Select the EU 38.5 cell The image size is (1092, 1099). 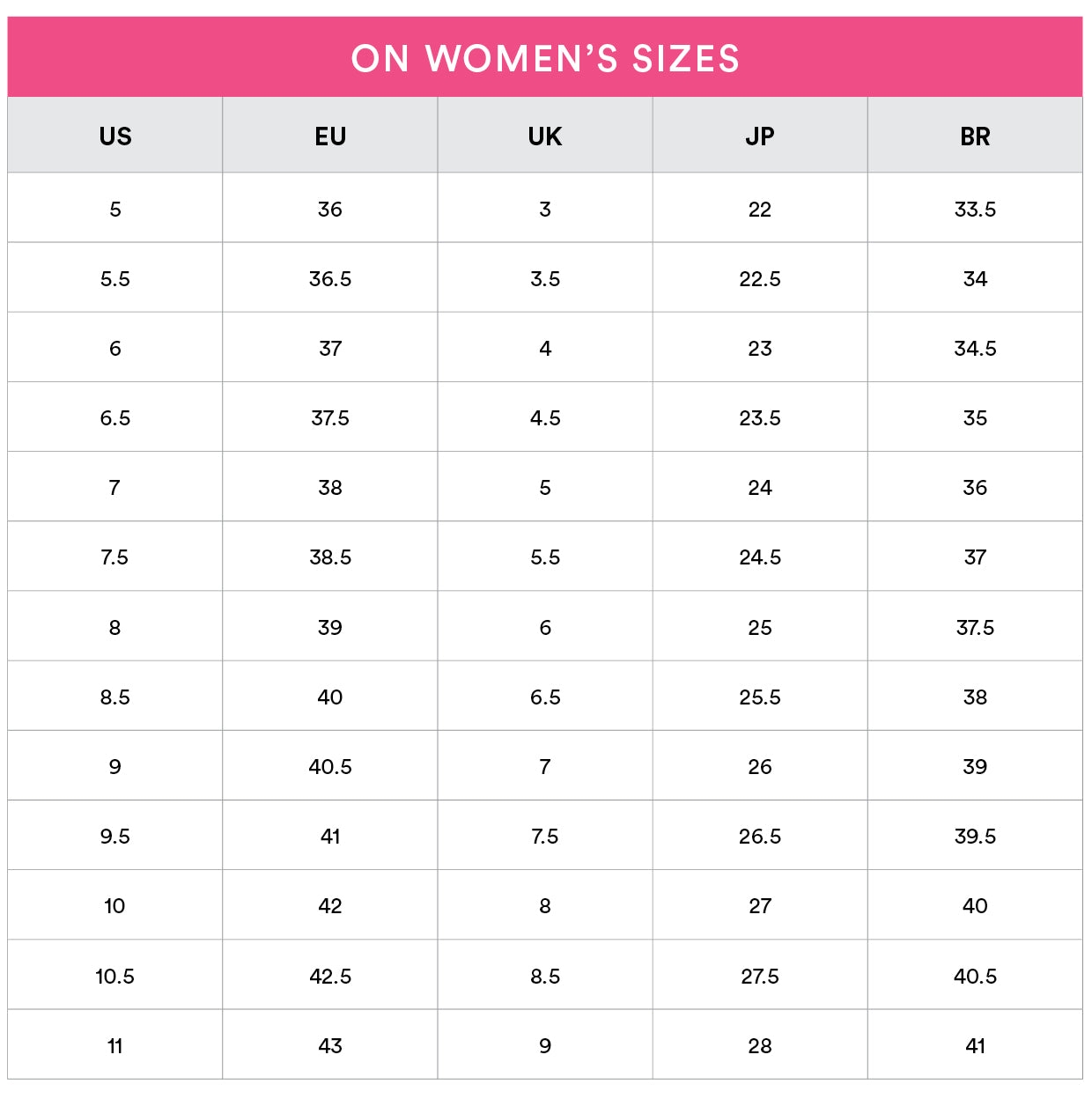click(330, 557)
